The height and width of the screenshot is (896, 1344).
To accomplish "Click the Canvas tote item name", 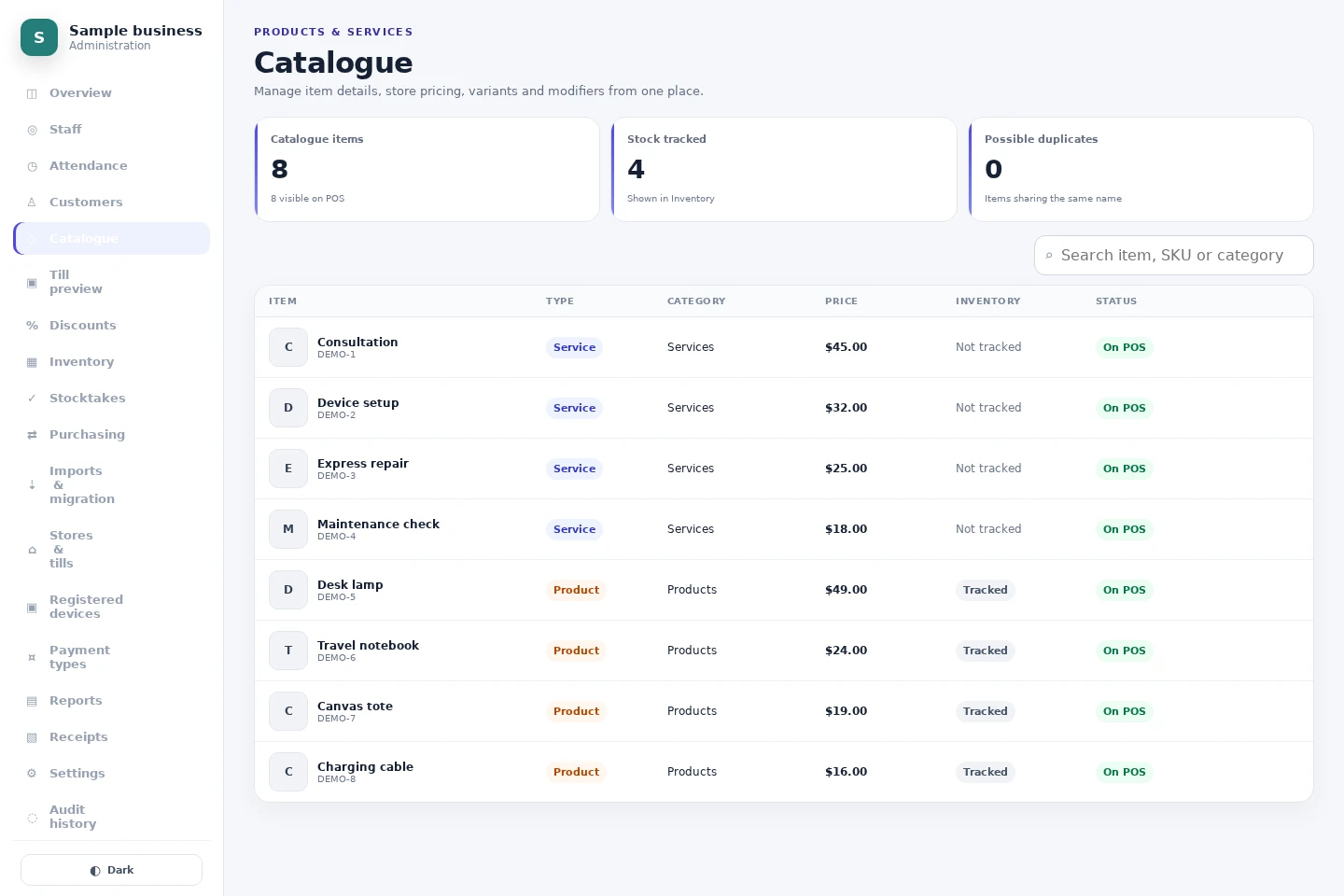I will 355,707.
